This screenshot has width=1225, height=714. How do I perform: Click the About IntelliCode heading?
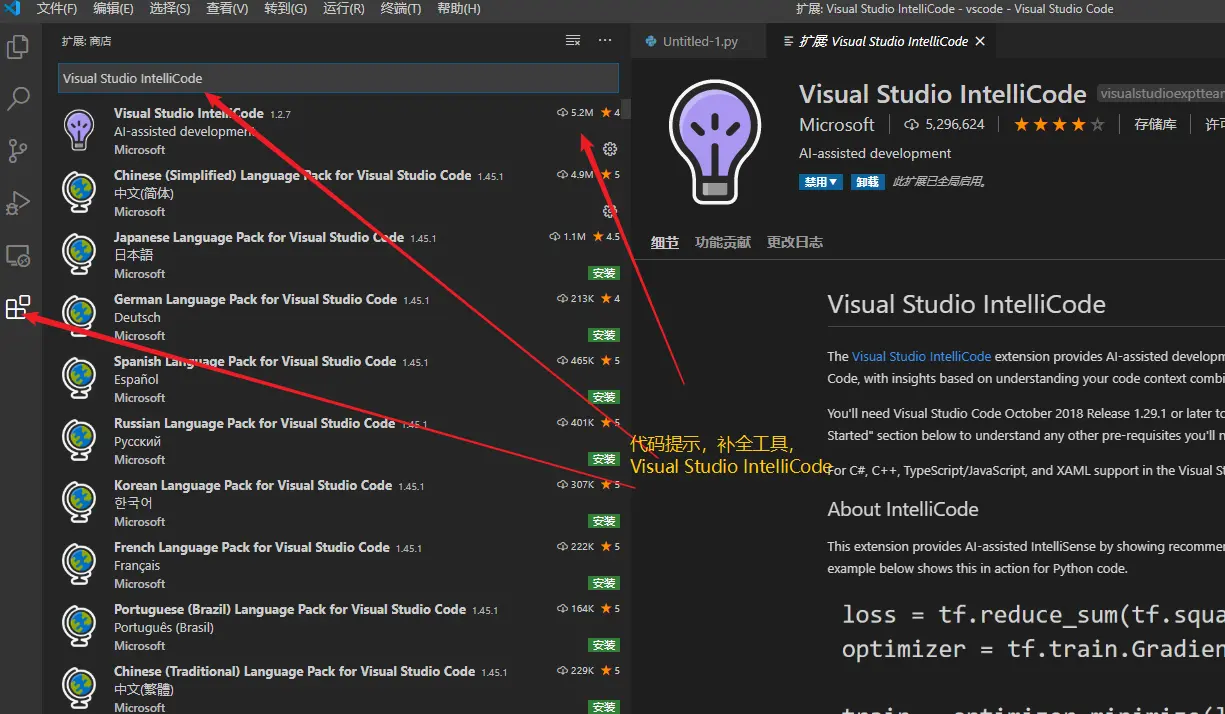point(903,509)
